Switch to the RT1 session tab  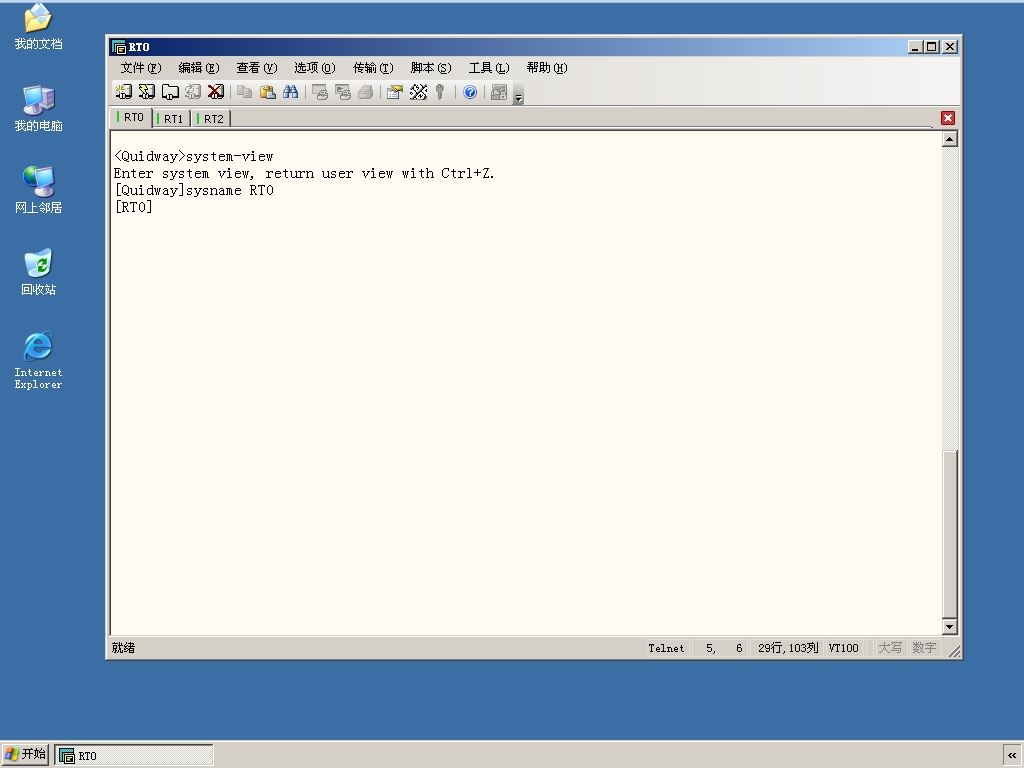pyautogui.click(x=171, y=119)
